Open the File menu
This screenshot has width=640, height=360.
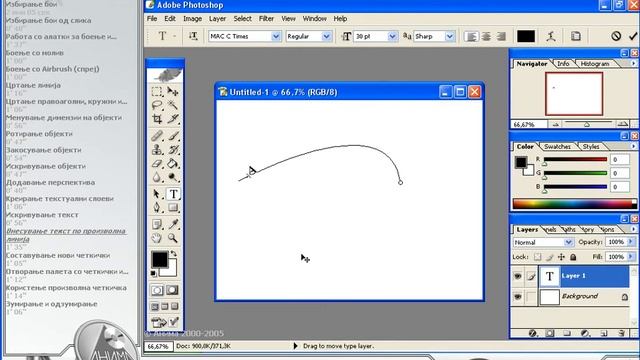click(x=152, y=18)
